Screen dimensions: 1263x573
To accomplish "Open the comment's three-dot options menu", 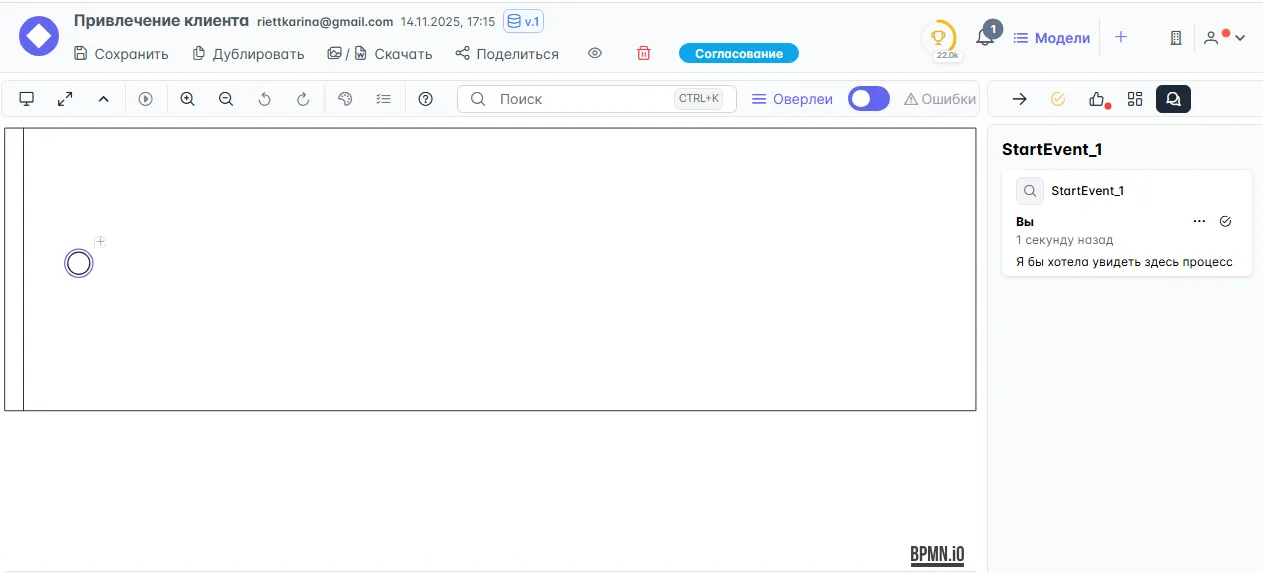I will 1199,221.
